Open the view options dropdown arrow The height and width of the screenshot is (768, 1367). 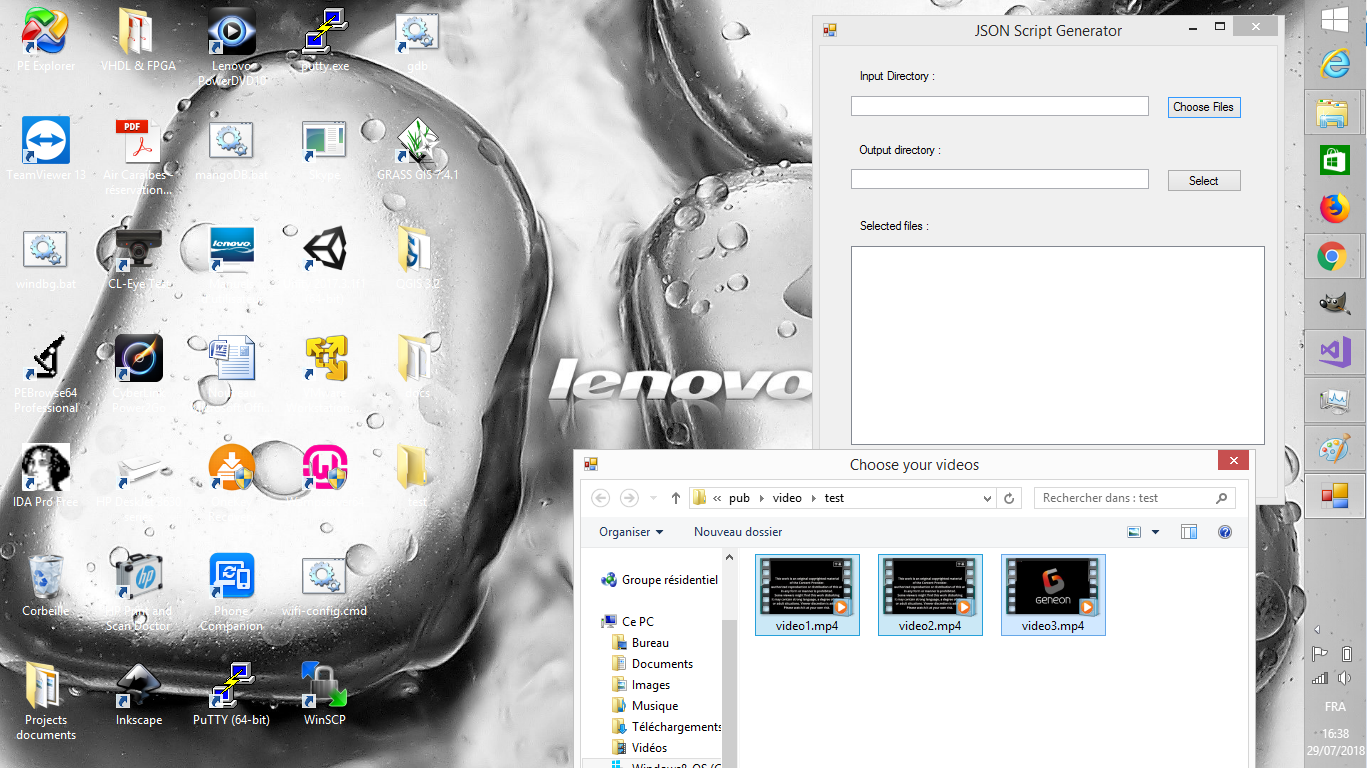(x=1156, y=532)
